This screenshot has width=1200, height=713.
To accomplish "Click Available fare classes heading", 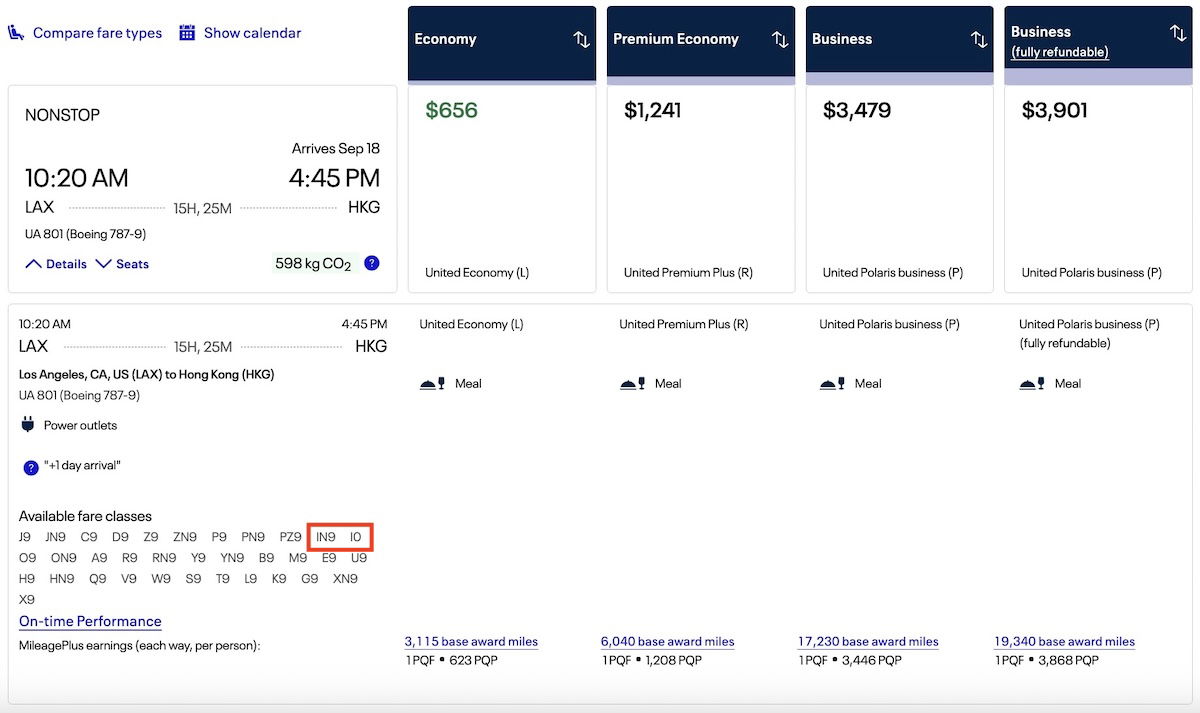I will [x=85, y=516].
